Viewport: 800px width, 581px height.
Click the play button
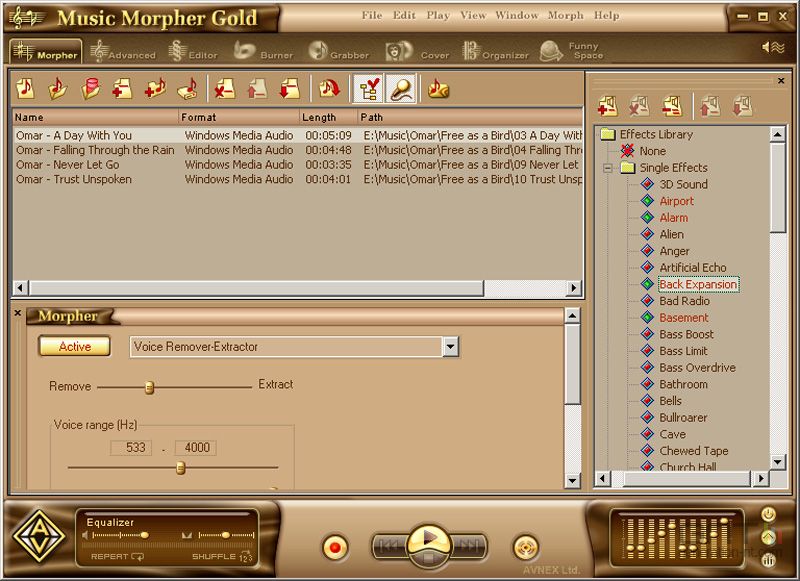point(429,539)
